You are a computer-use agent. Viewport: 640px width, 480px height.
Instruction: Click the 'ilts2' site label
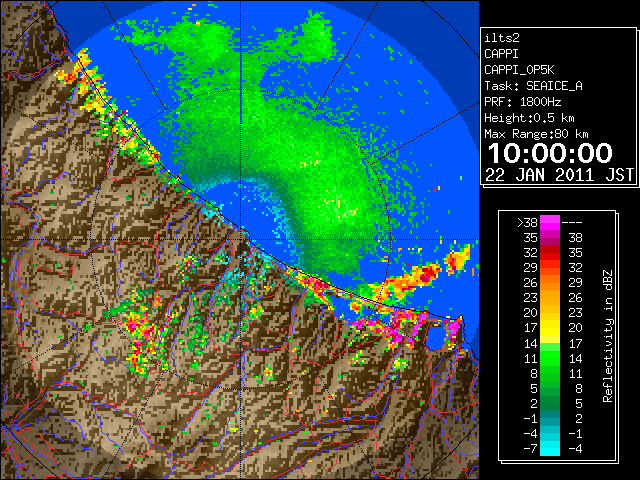point(502,38)
